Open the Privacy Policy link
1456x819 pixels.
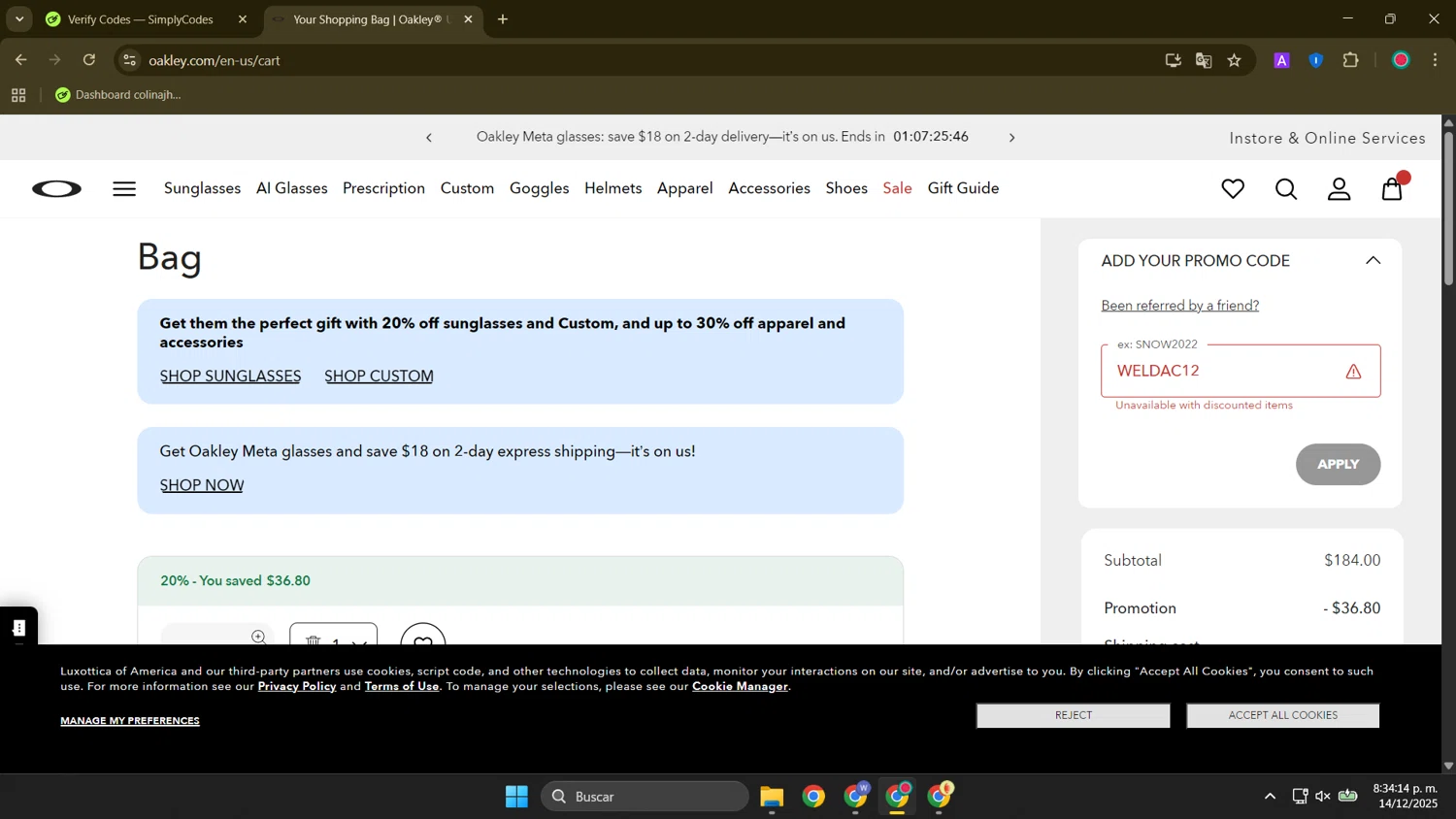(297, 686)
